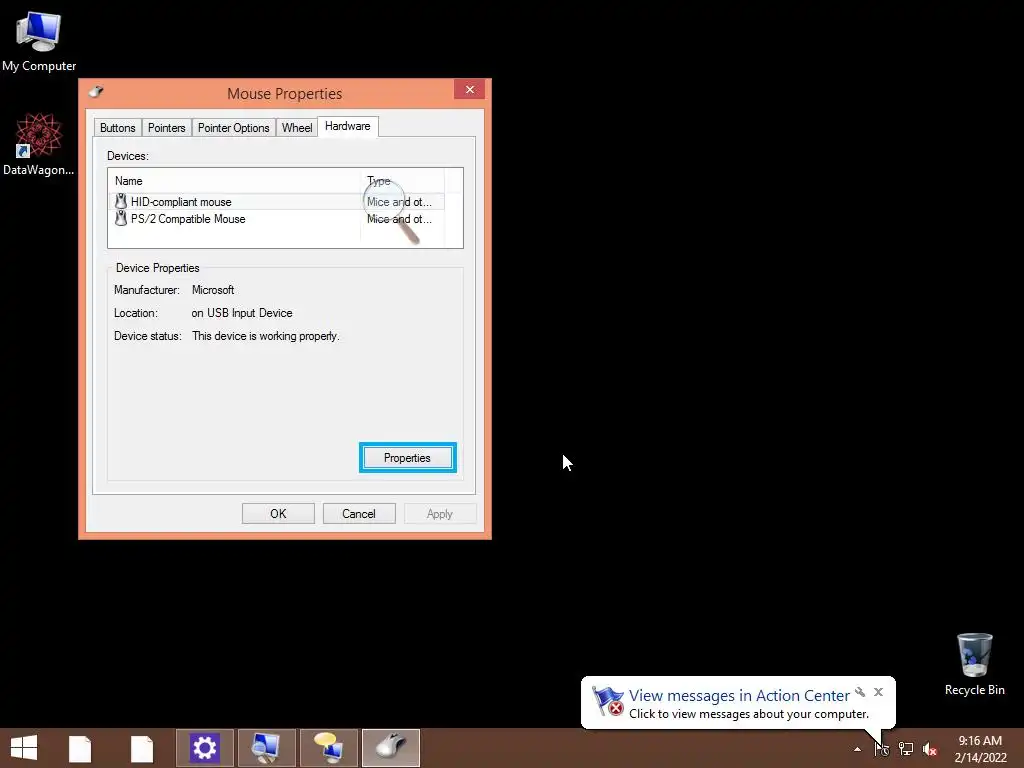Viewport: 1024px width, 768px height.
Task: Click Cancel in Mouse Properties
Action: tap(359, 513)
